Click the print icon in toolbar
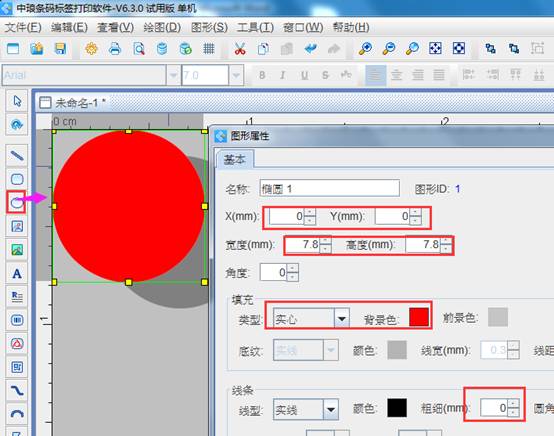The width and height of the screenshot is (554, 436). click(115, 49)
